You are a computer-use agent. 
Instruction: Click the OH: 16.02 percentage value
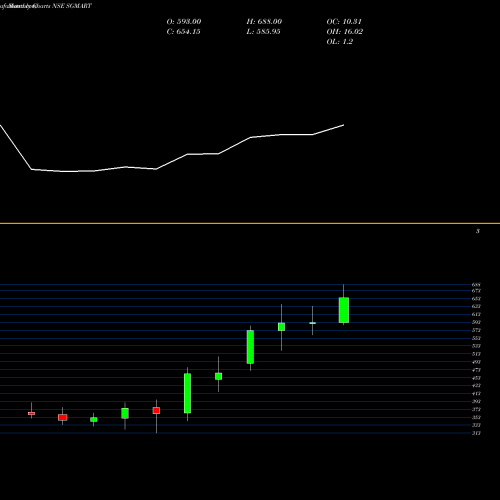(345, 32)
